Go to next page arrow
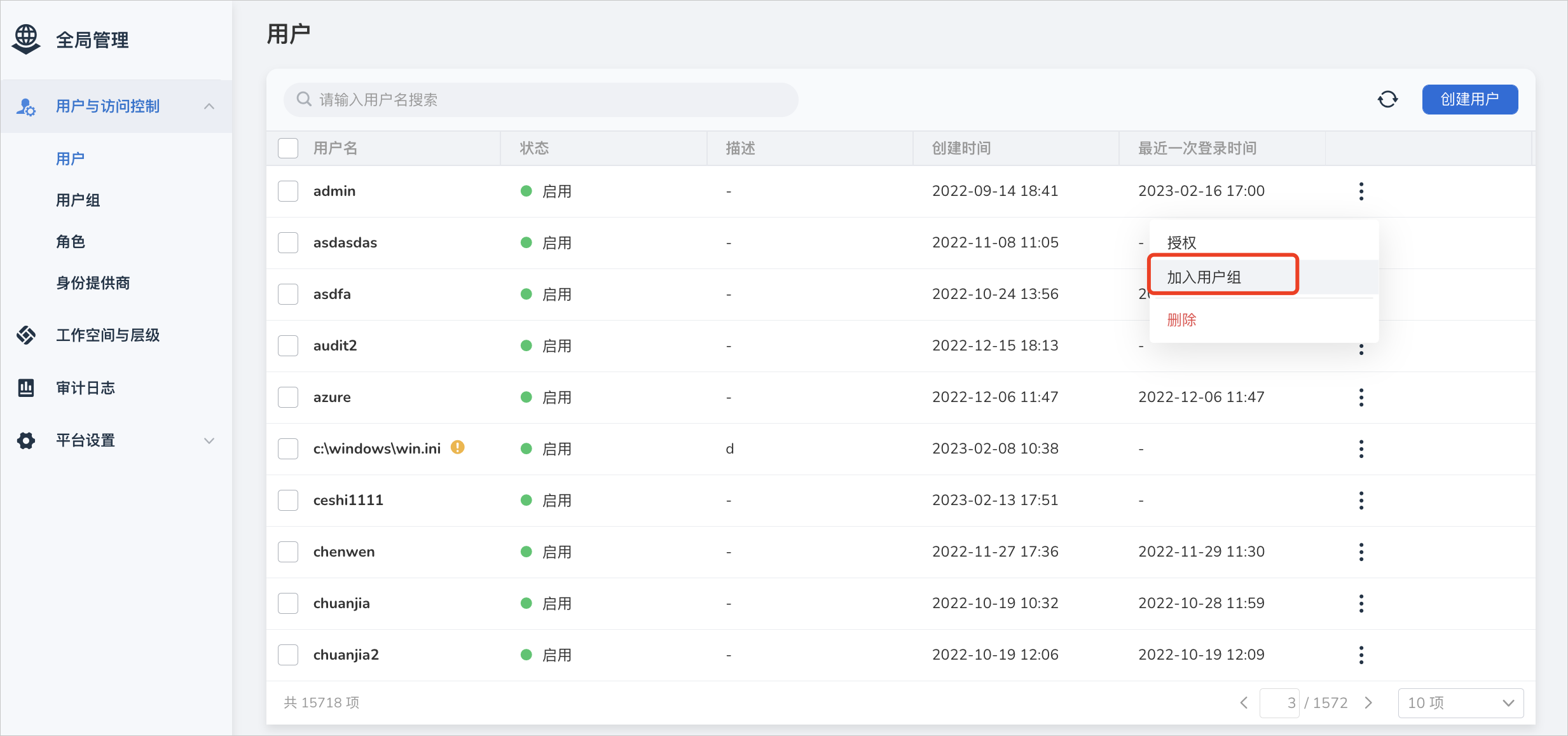This screenshot has width=1568, height=736. coord(1368,703)
